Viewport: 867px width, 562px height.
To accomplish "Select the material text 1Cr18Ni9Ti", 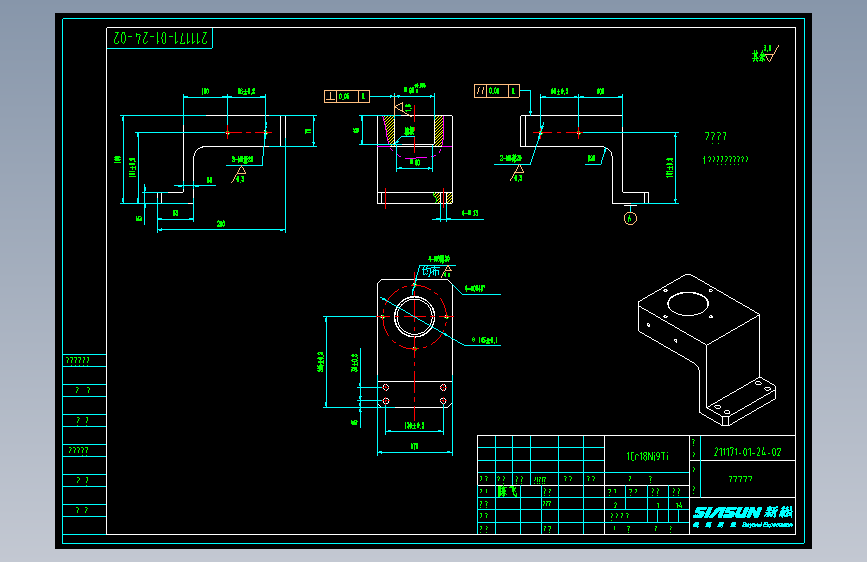I will pyautogui.click(x=647, y=456).
